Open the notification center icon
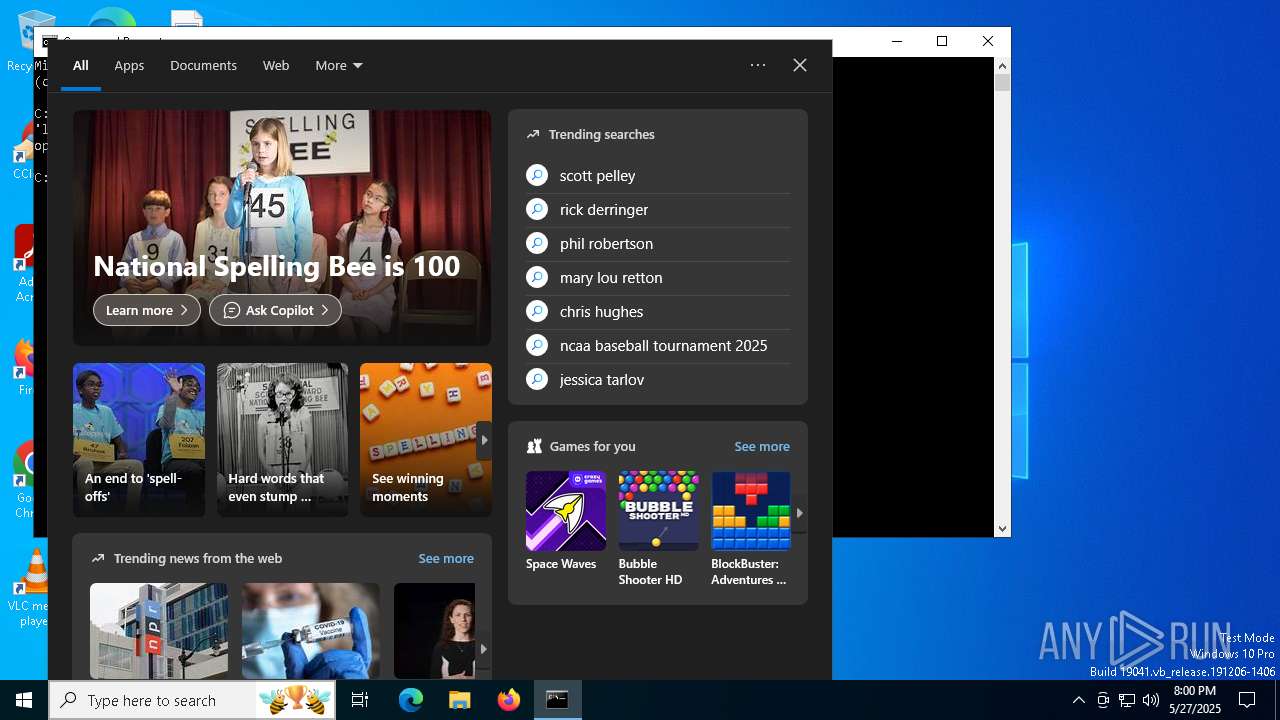The width and height of the screenshot is (1280, 720). 1247,700
